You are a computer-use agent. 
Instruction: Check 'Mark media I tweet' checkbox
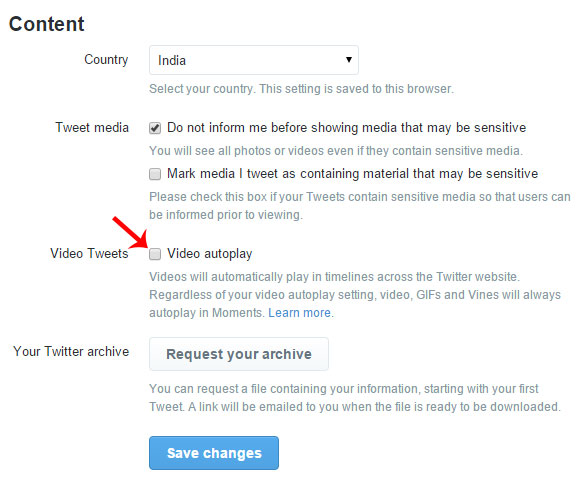point(155,174)
